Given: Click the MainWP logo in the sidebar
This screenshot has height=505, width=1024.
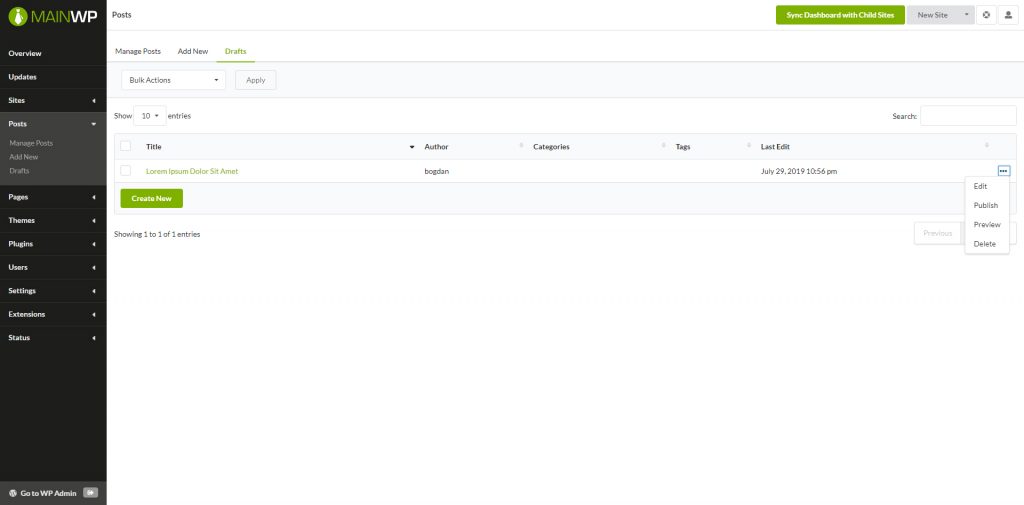Looking at the screenshot, I should tap(52, 15).
